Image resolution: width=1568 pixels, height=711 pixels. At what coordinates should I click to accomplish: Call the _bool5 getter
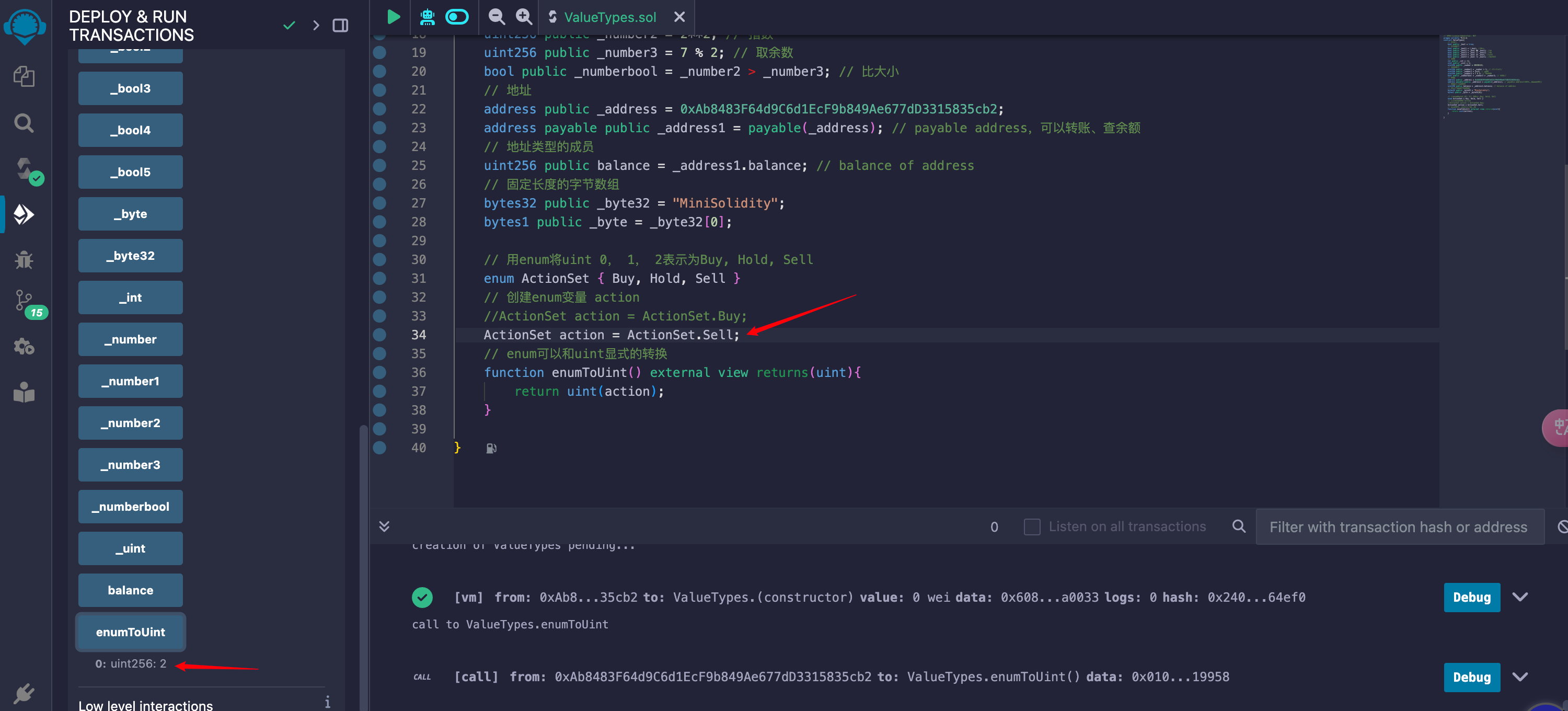point(130,173)
